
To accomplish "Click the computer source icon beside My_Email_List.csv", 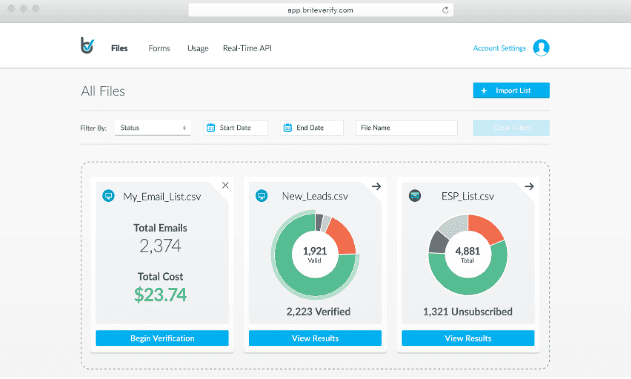I will pos(108,196).
